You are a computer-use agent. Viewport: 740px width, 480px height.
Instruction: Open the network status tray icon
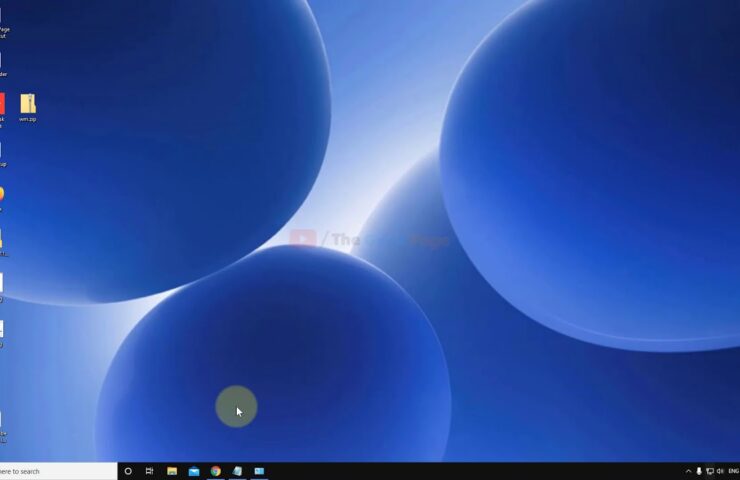click(x=710, y=471)
